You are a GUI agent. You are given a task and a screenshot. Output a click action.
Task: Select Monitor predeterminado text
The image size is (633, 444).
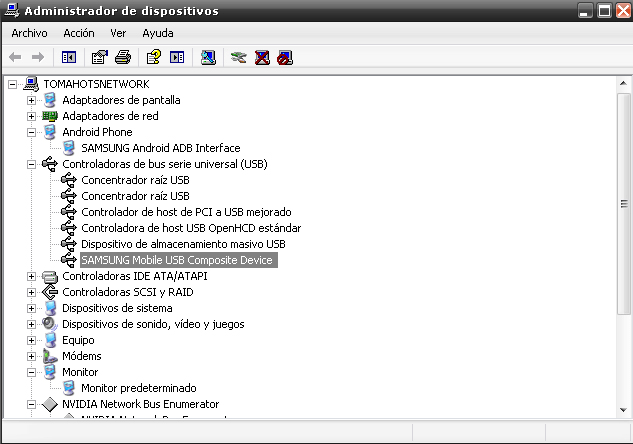[x=139, y=388]
